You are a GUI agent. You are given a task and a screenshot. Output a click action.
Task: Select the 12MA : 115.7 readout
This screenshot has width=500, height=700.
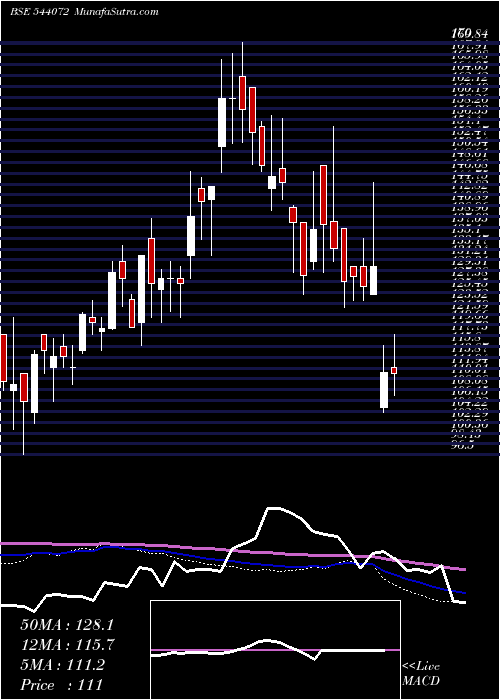pyautogui.click(x=67, y=644)
